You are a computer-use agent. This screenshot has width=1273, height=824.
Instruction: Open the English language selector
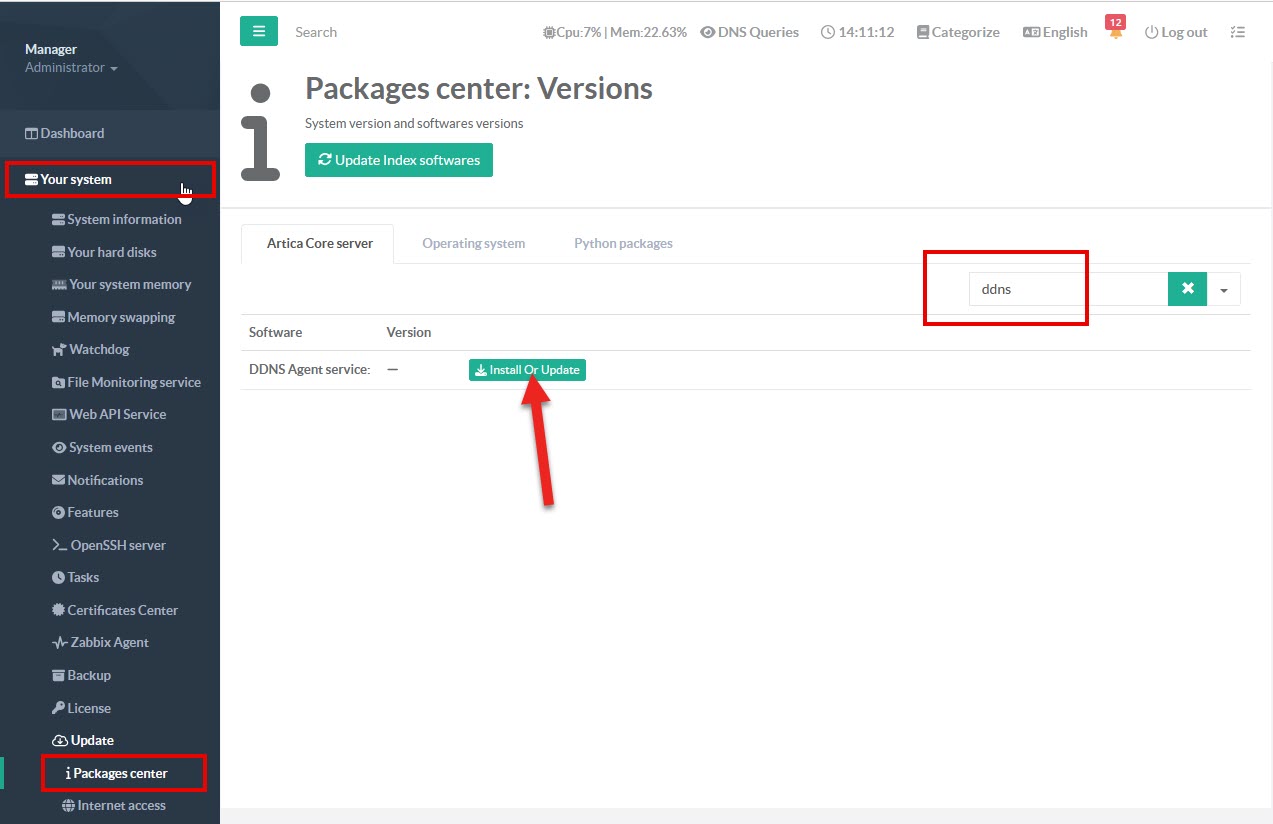1055,32
